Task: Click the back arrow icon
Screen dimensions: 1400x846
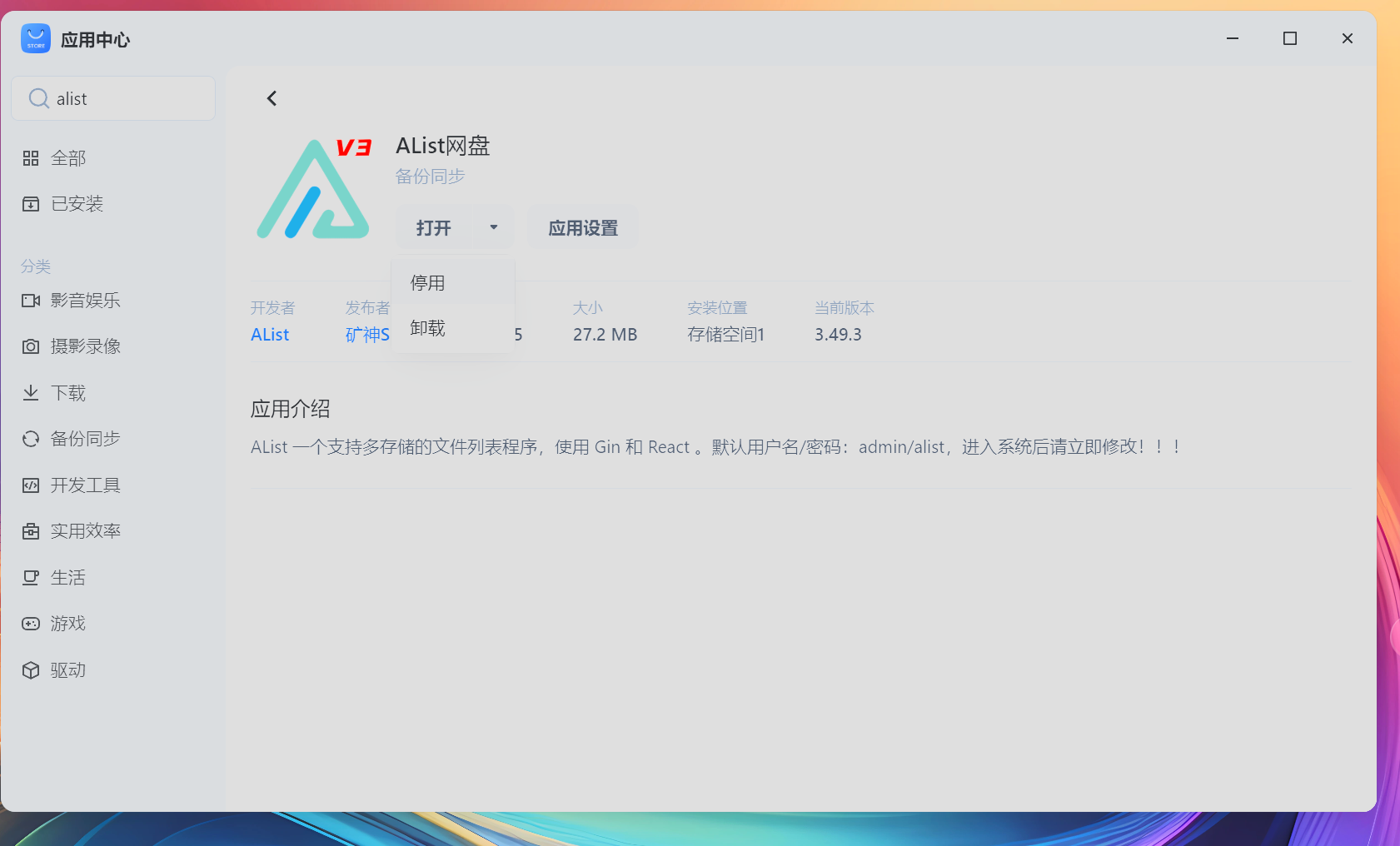Action: [272, 98]
